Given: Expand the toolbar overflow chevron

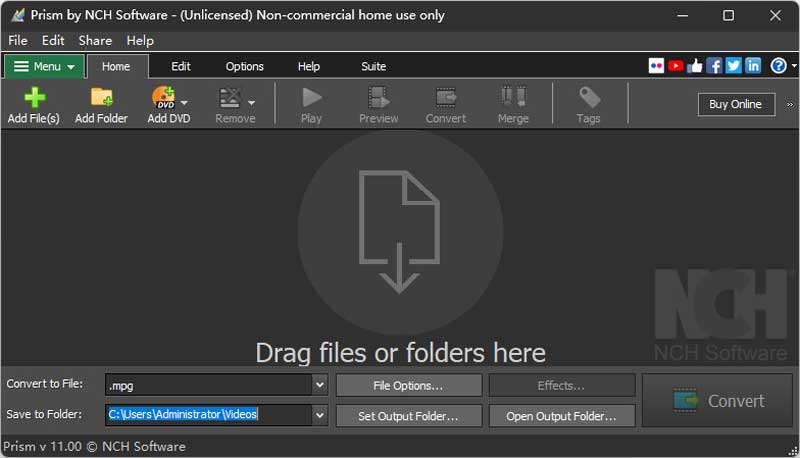Looking at the screenshot, I should click(x=790, y=105).
